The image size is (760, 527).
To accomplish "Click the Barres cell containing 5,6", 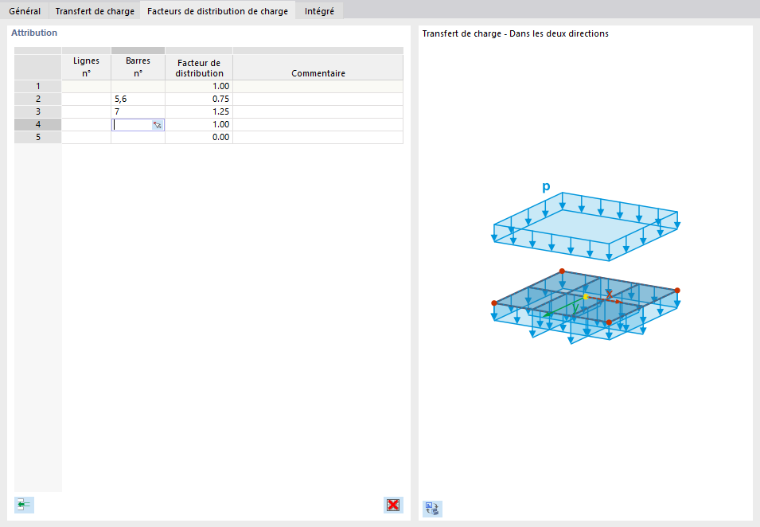I will 138,99.
